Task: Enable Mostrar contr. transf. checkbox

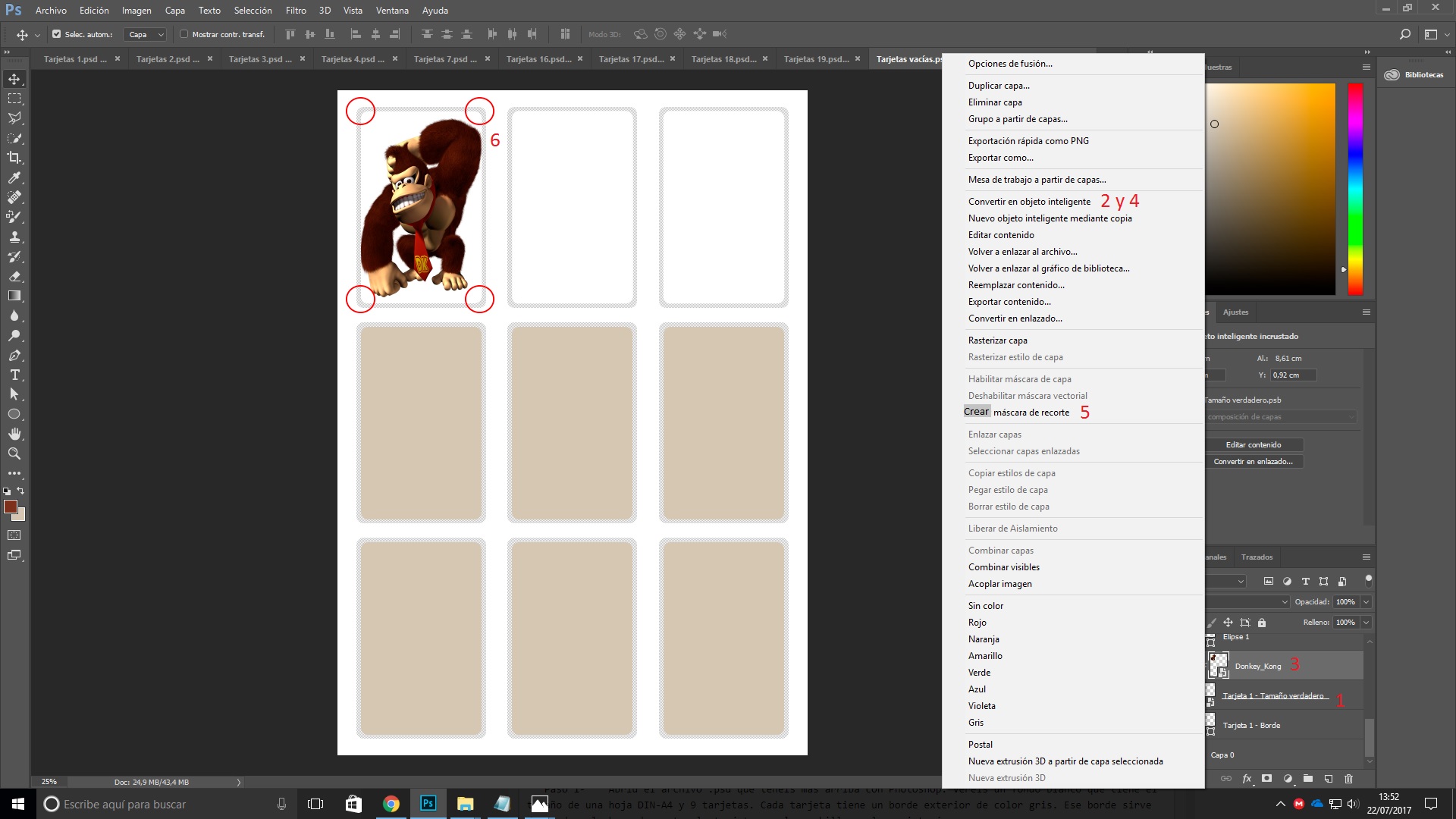Action: [x=184, y=34]
